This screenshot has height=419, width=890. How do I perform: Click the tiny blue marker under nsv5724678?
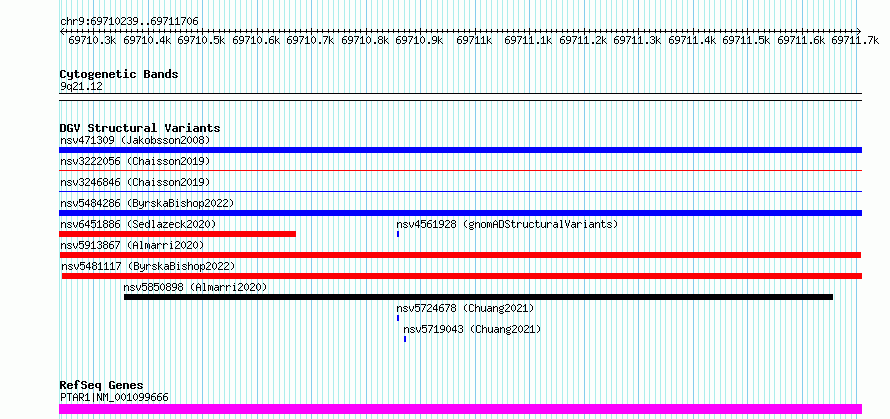(398, 318)
